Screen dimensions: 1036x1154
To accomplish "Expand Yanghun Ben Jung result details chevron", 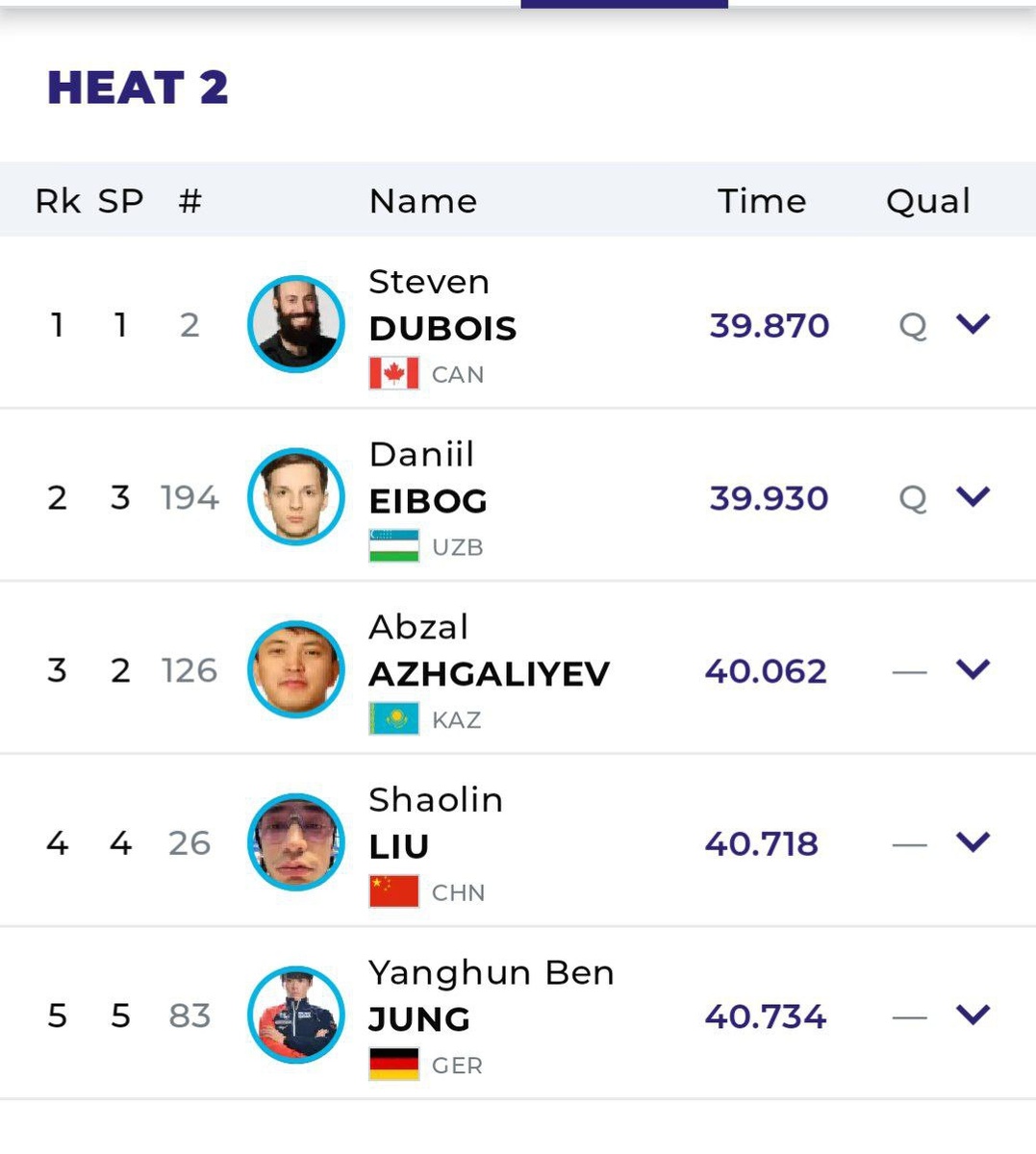I will click(973, 1015).
